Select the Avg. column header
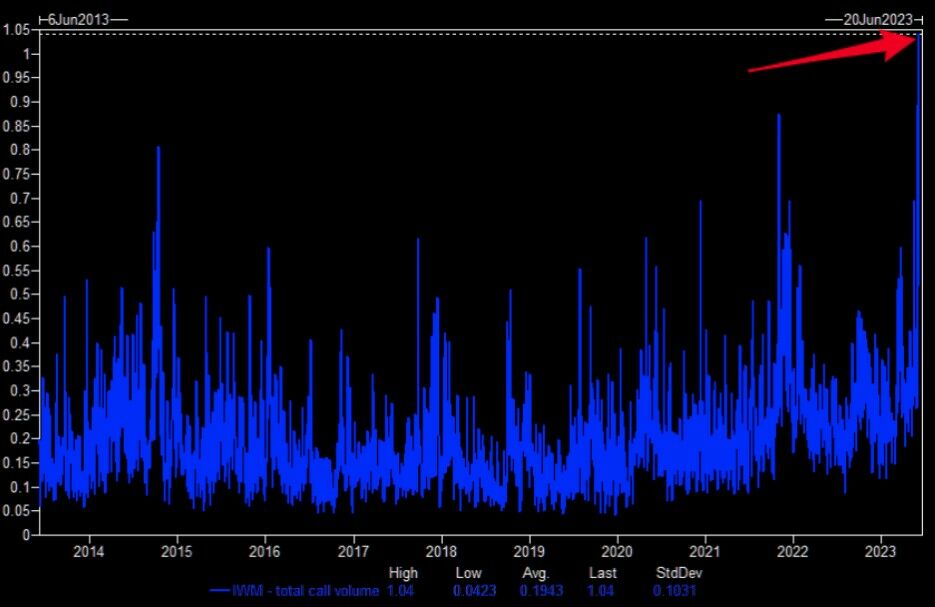 [x=535, y=574]
